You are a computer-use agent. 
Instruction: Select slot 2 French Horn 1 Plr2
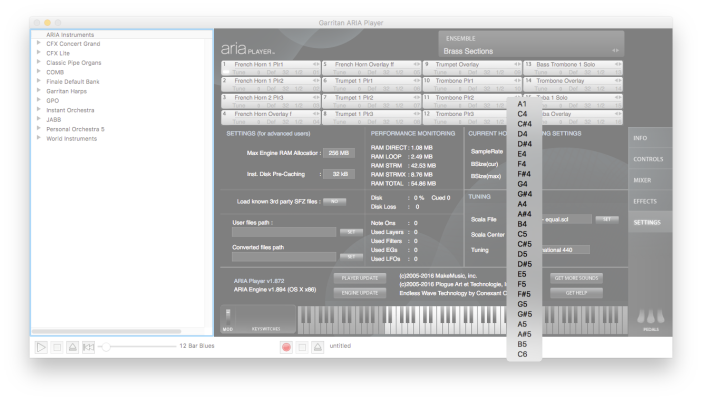271,84
